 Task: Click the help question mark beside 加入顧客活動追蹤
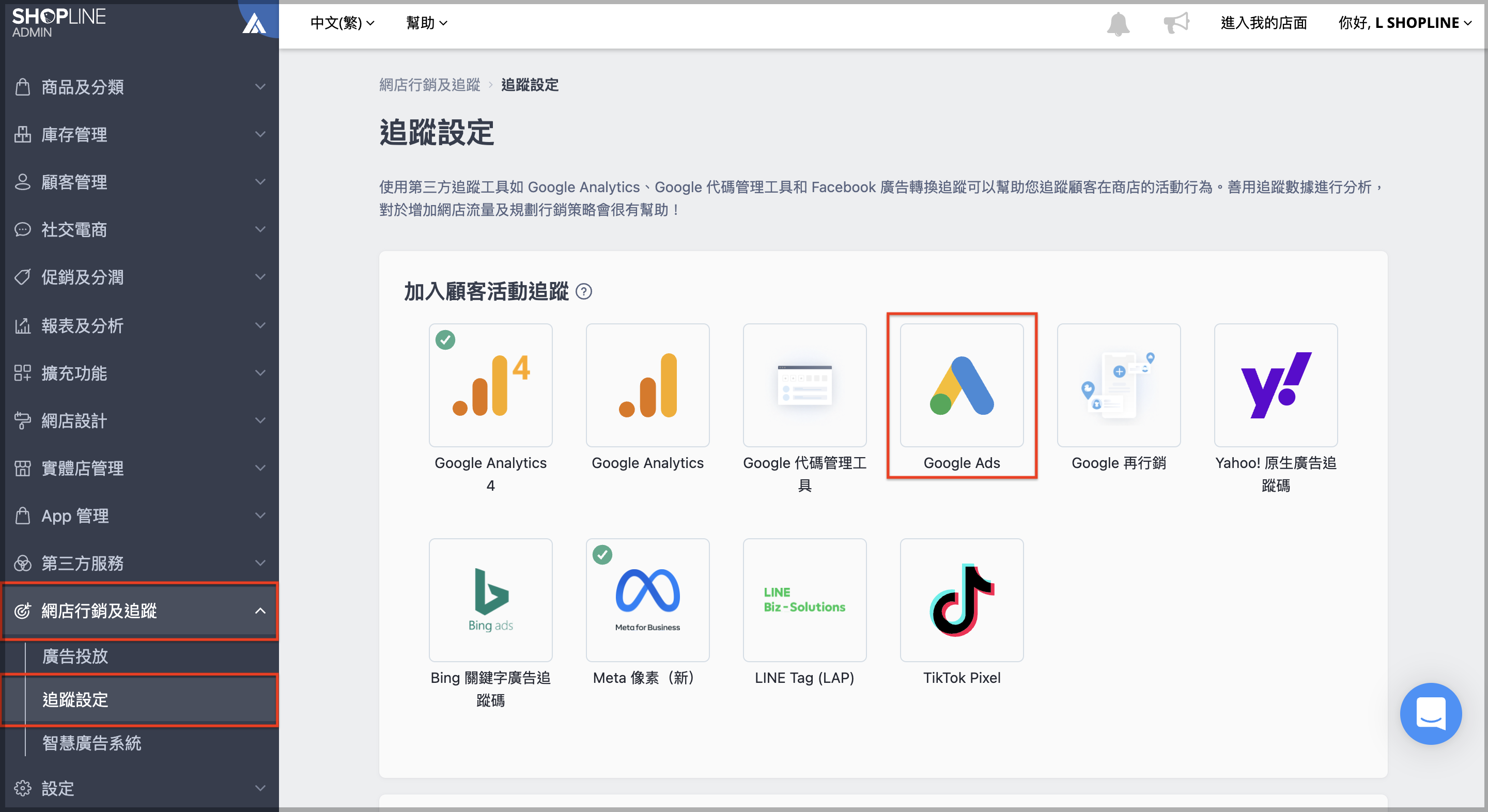coord(583,292)
